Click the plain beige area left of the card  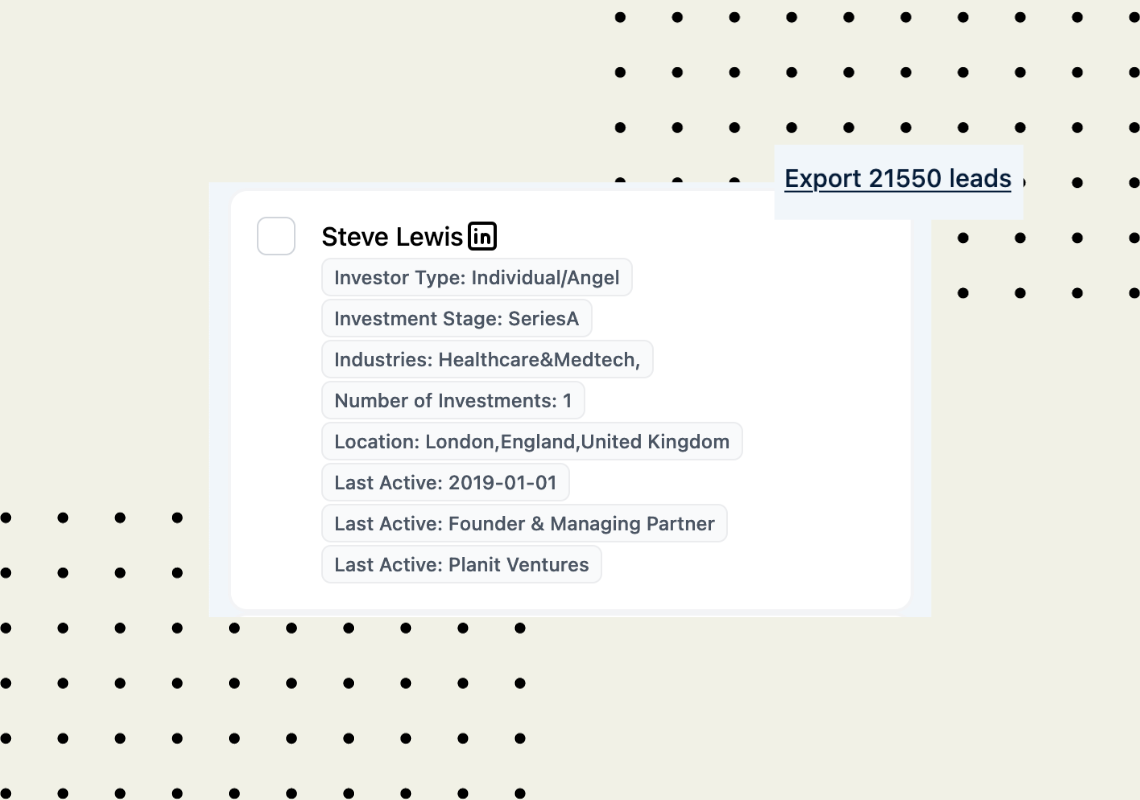[102, 327]
